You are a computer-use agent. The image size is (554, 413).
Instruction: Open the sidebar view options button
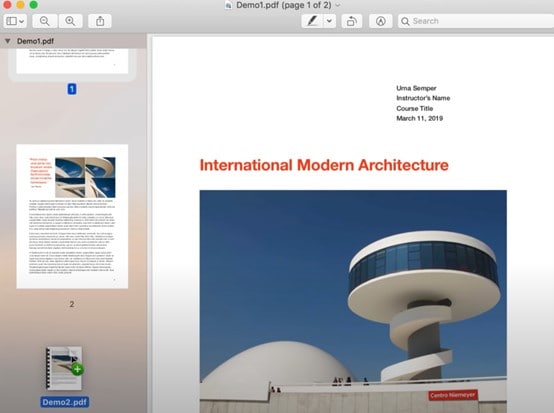pos(15,21)
